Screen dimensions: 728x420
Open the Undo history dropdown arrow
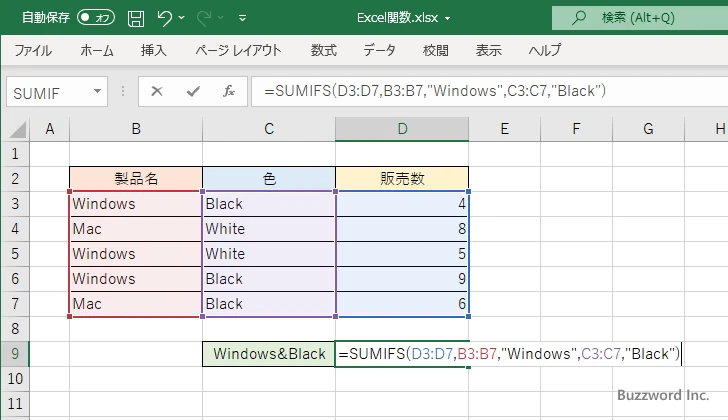click(182, 18)
